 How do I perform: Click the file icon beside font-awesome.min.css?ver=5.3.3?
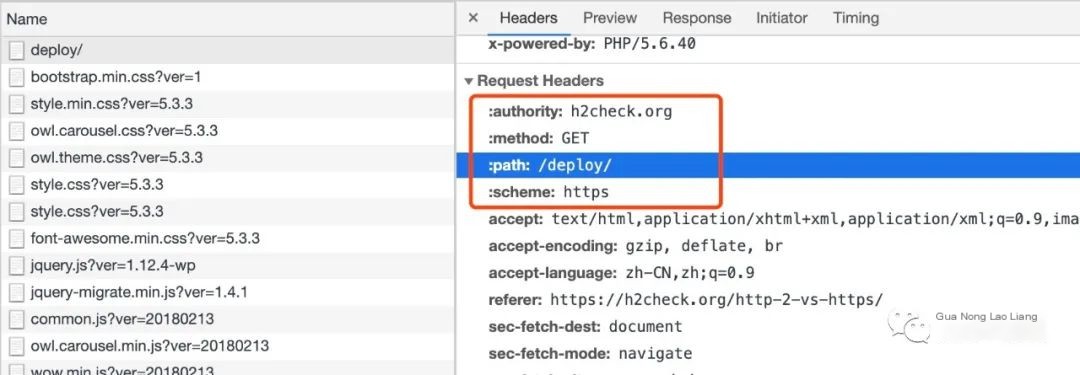click(x=17, y=239)
